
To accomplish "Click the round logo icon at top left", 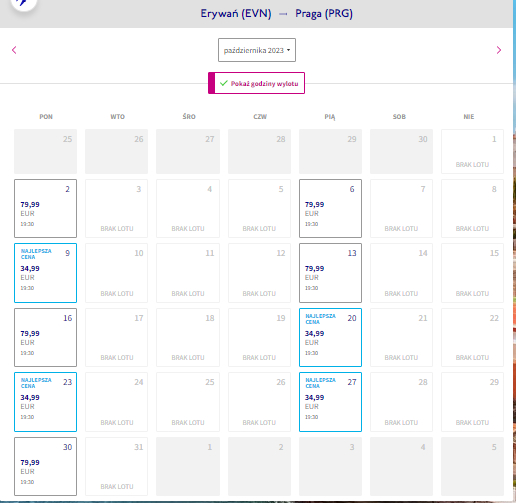I will point(23,3).
